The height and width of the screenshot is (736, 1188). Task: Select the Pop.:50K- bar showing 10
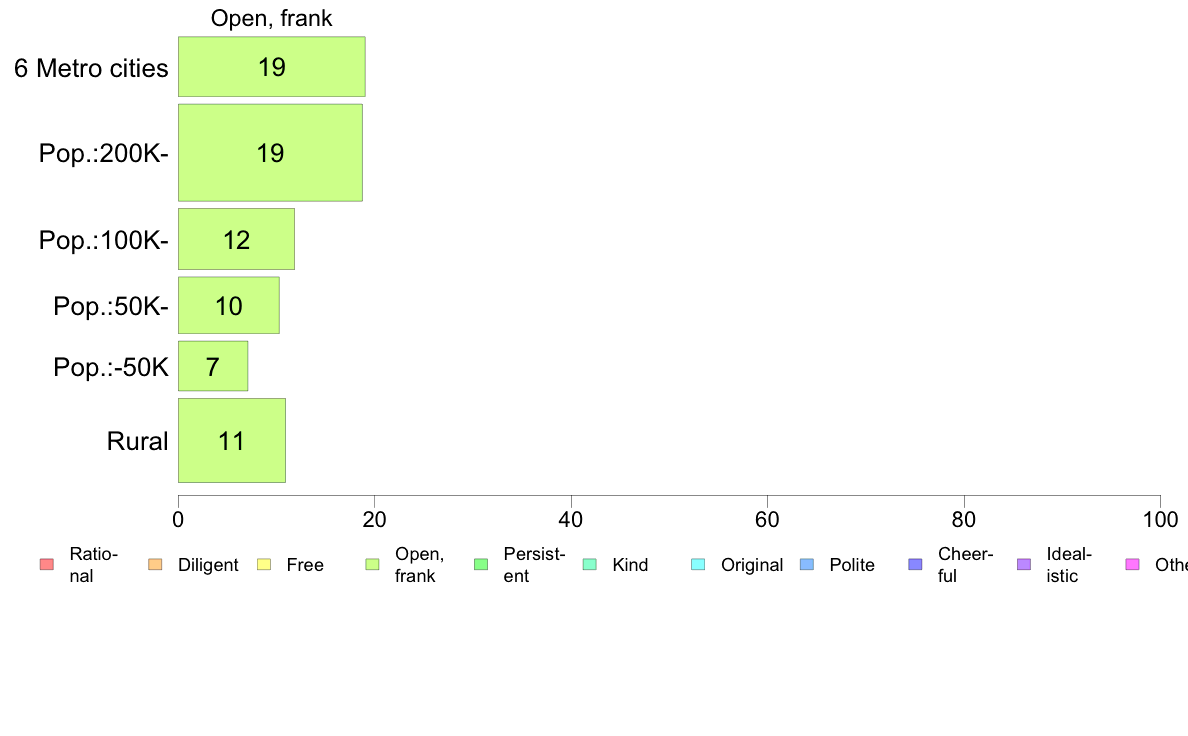229,305
